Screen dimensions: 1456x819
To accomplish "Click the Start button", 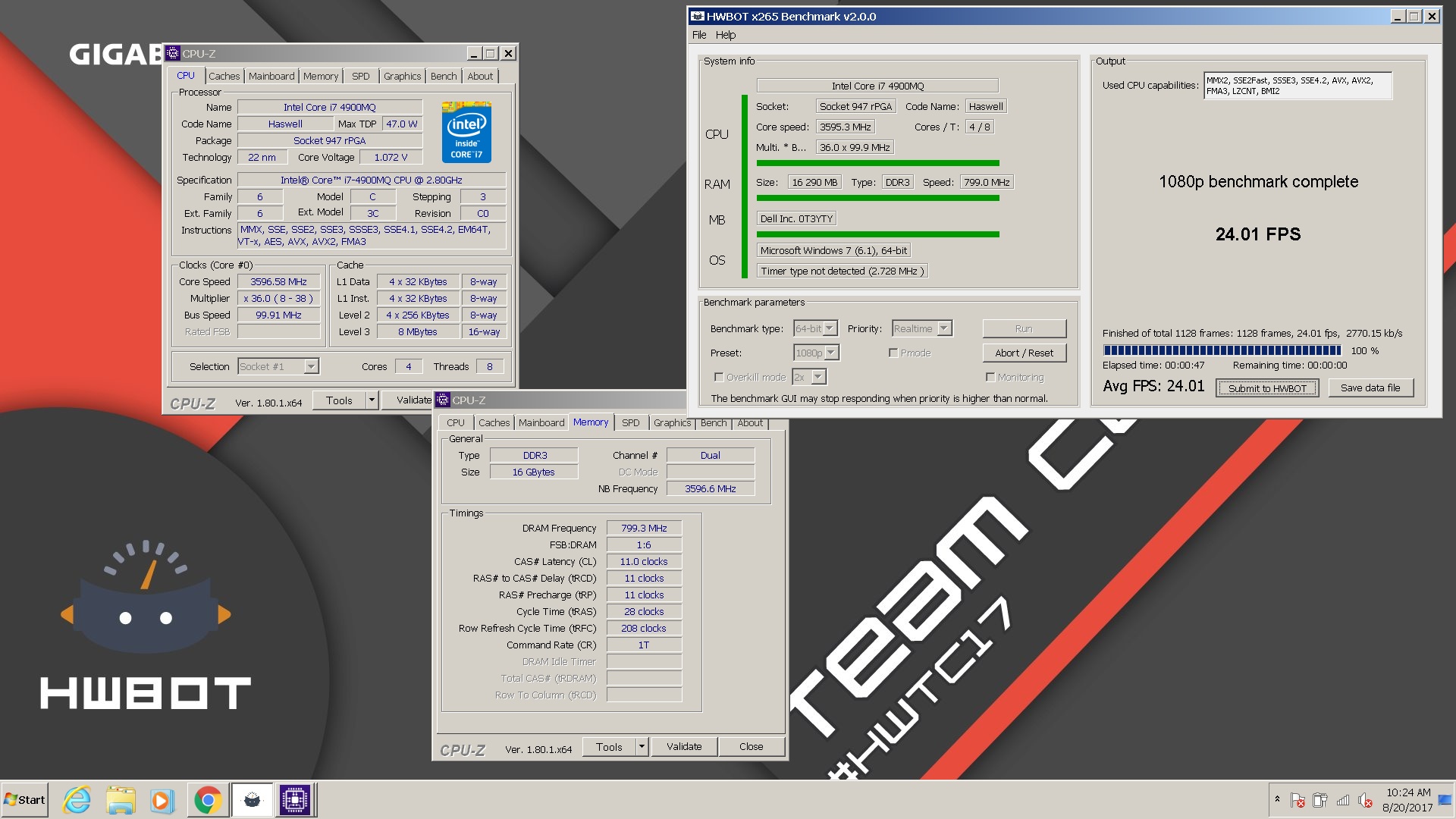I will (24, 800).
